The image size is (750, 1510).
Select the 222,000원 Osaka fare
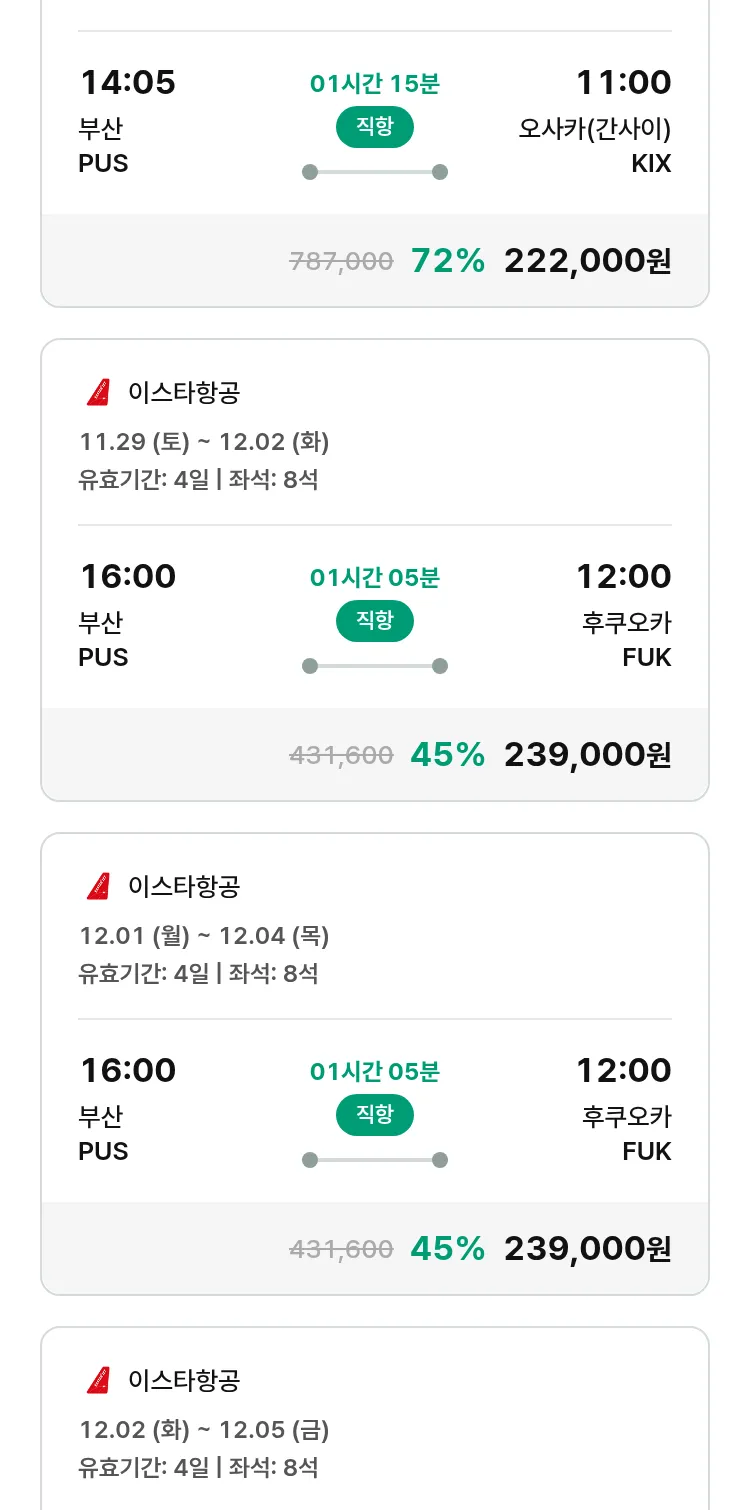[587, 261]
